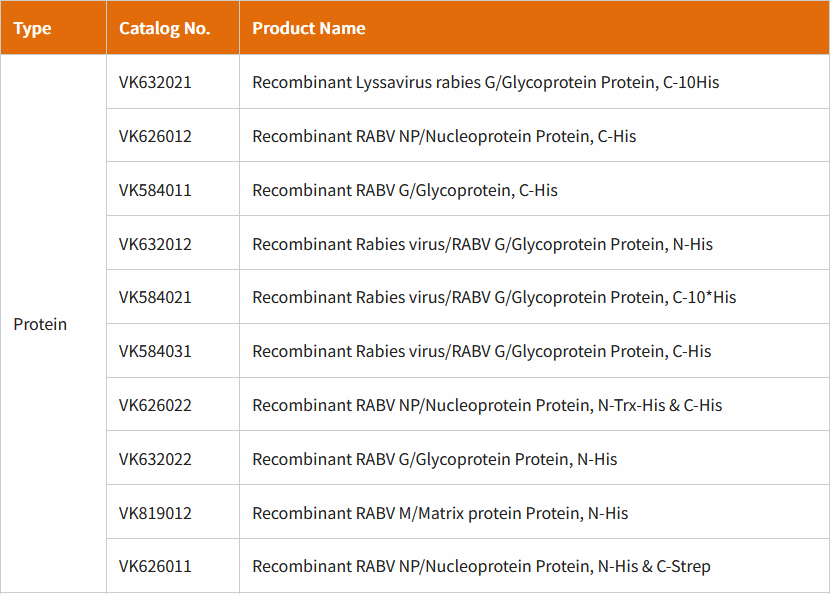
Task: Open Rabies virus G/Glycoprotein C-10*His product
Action: point(494,298)
